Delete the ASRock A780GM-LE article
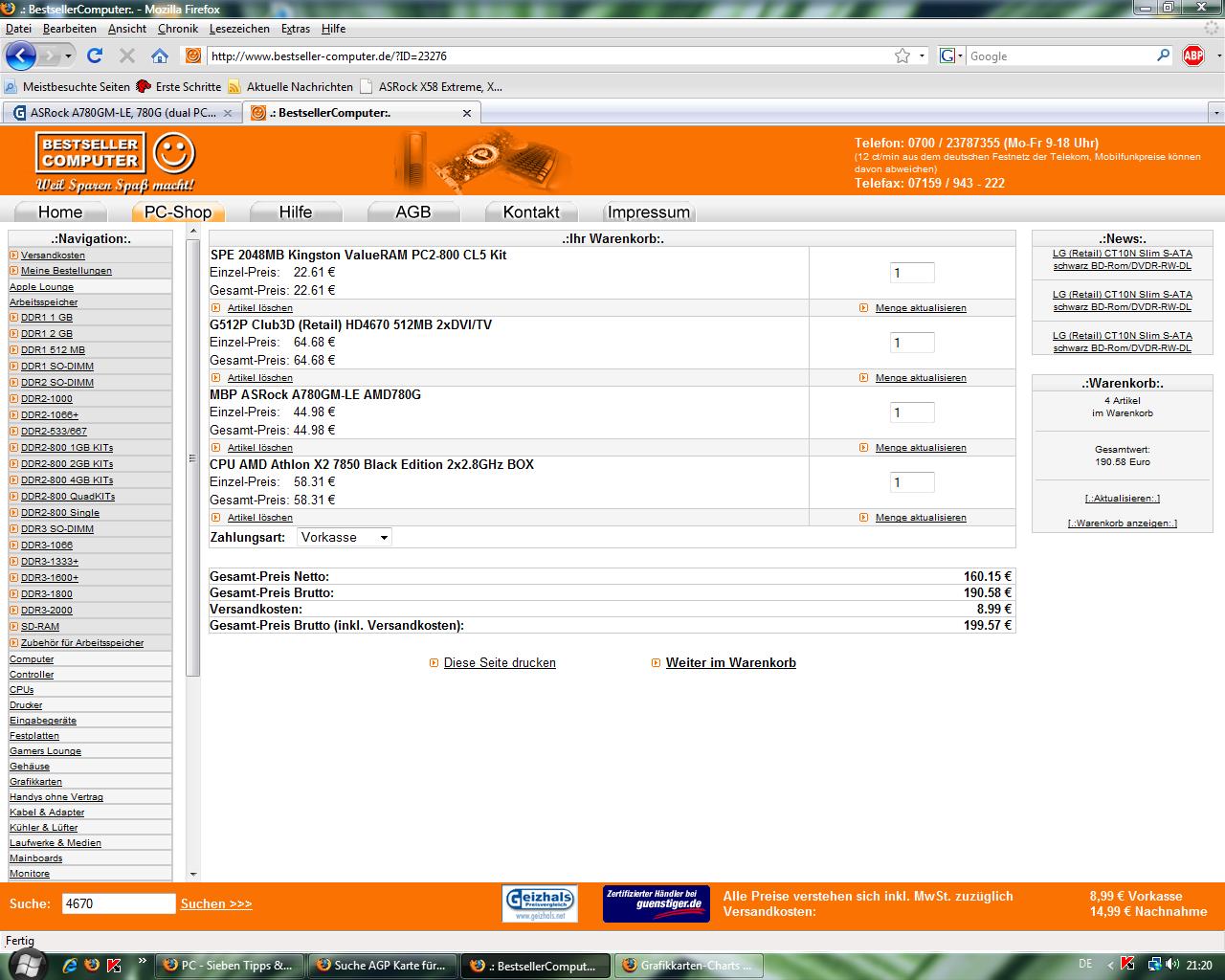This screenshot has width=1225, height=980. (x=259, y=448)
